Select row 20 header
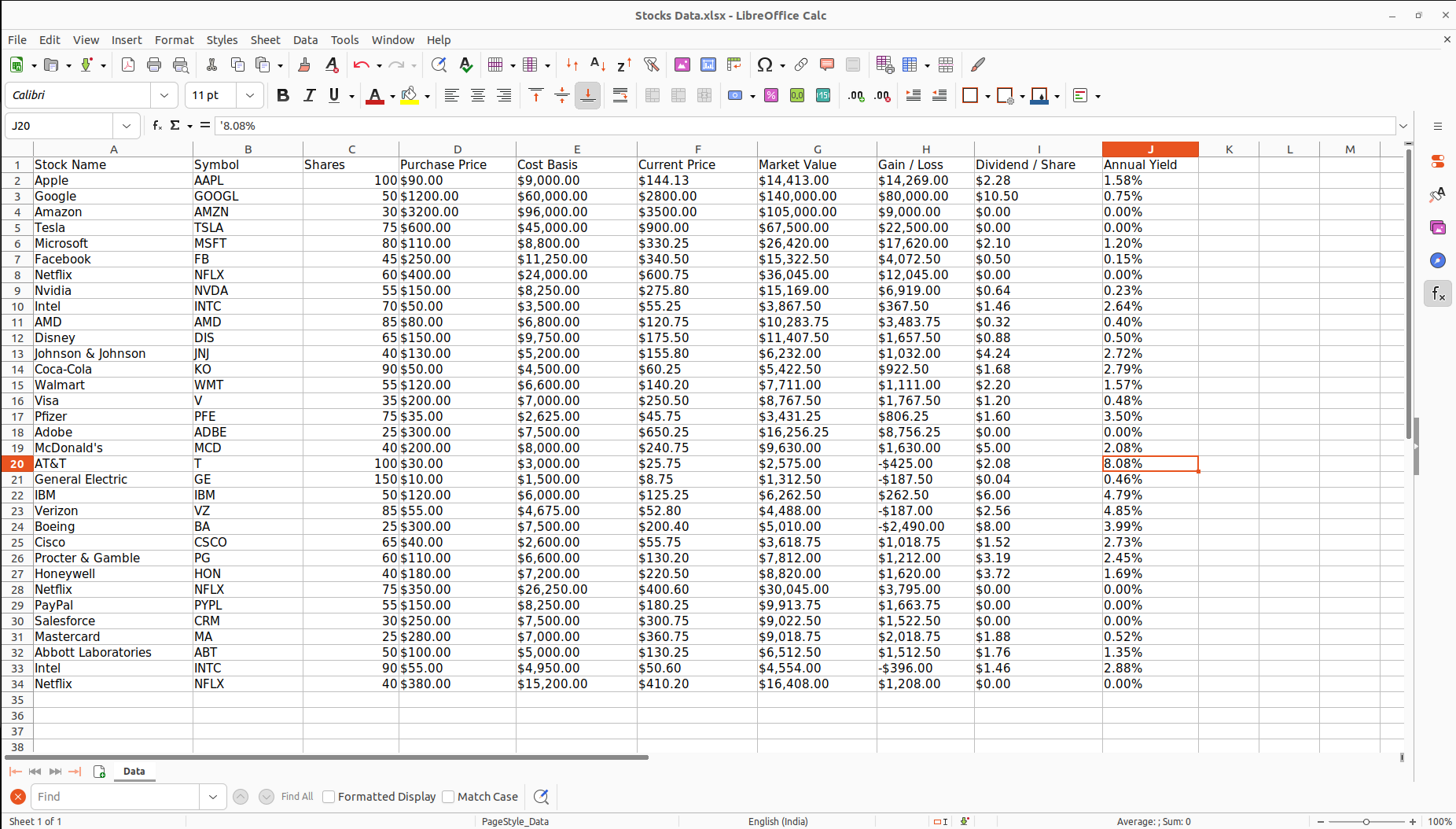This screenshot has width=1456, height=829. coord(17,463)
